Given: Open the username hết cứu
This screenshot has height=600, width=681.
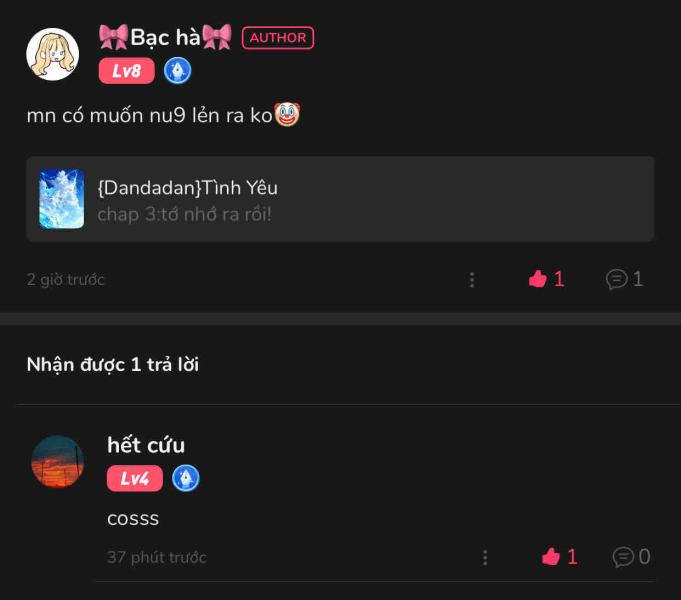Looking at the screenshot, I should [x=146, y=445].
